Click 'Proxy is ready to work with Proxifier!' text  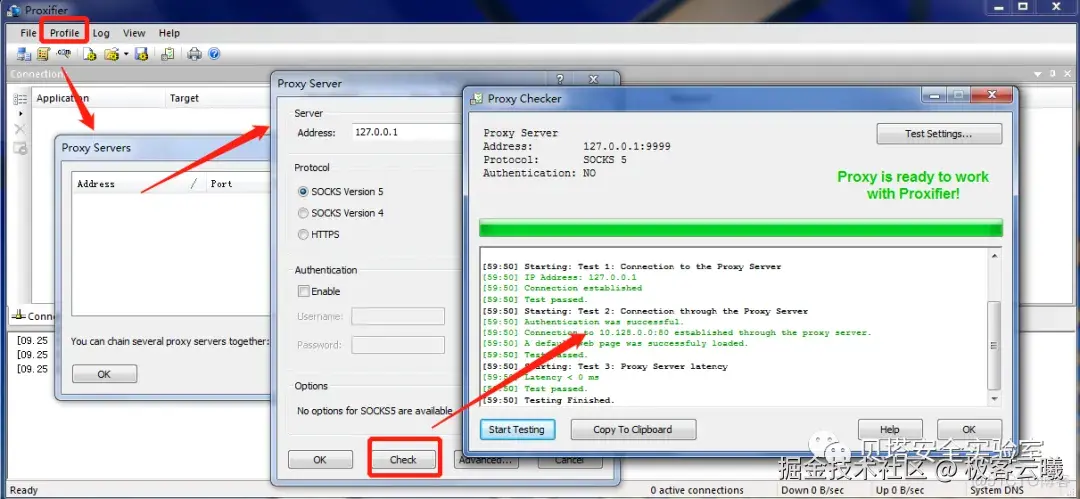click(913, 185)
